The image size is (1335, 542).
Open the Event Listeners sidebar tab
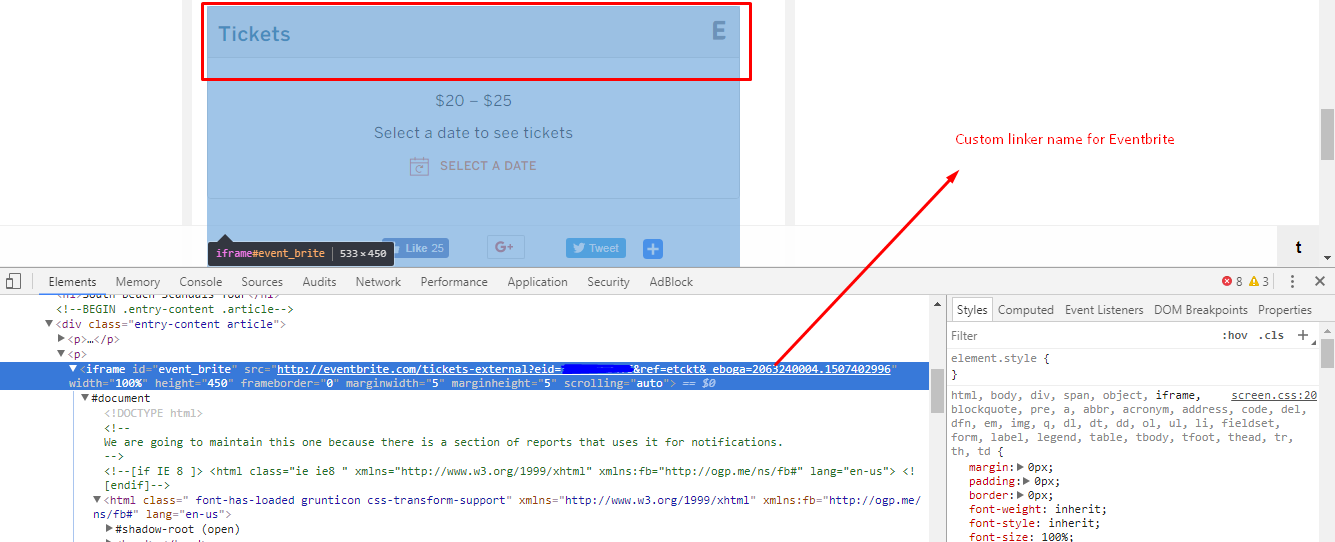point(1104,310)
